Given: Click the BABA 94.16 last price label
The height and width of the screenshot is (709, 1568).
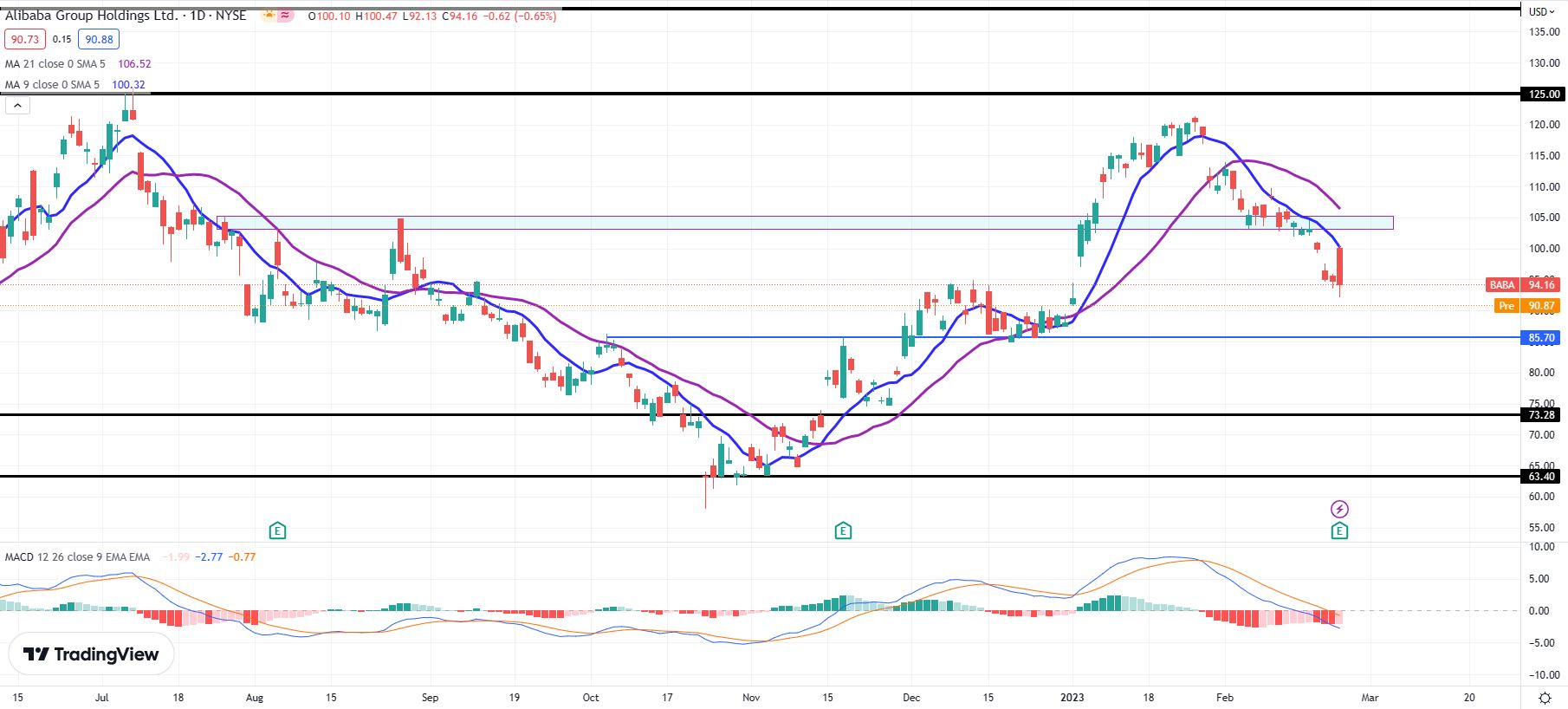Looking at the screenshot, I should 1523,284.
